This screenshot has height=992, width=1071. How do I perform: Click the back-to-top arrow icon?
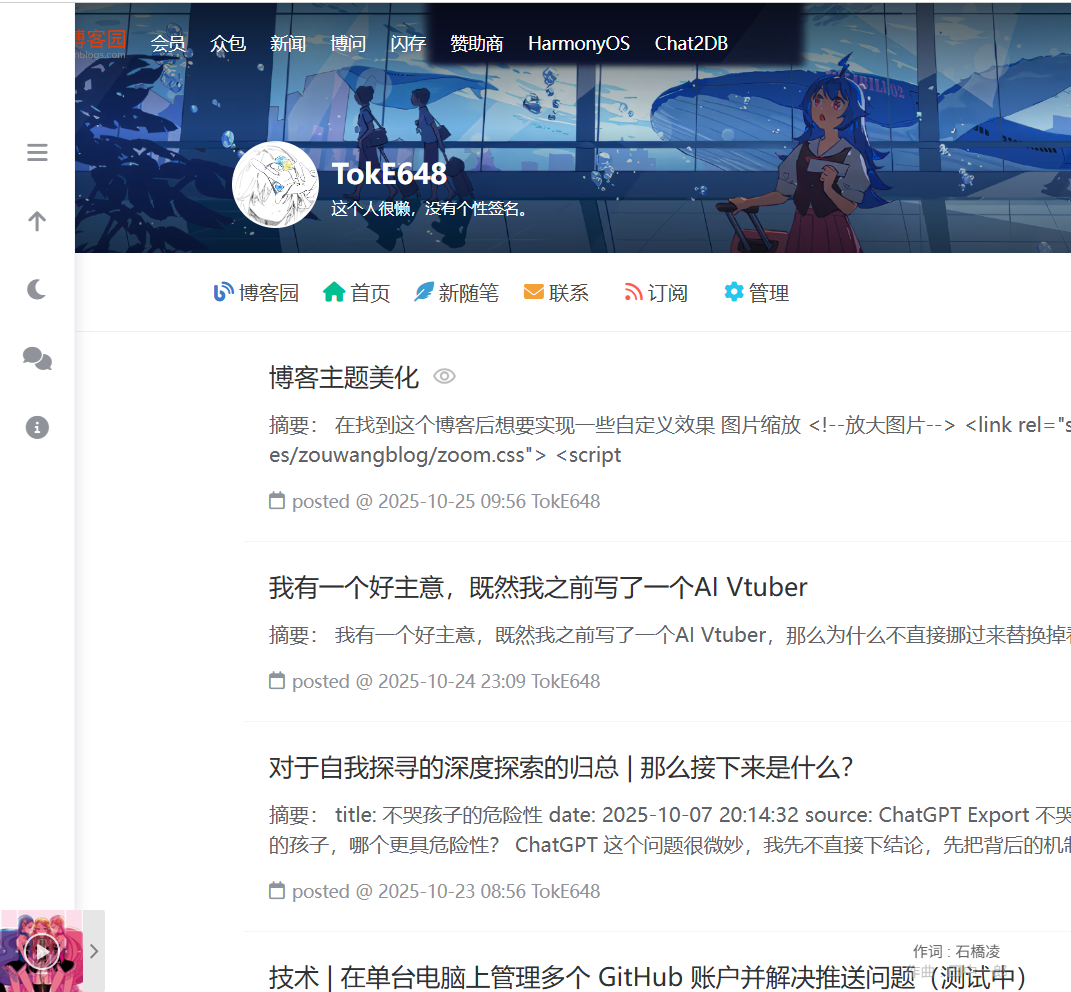[37, 221]
